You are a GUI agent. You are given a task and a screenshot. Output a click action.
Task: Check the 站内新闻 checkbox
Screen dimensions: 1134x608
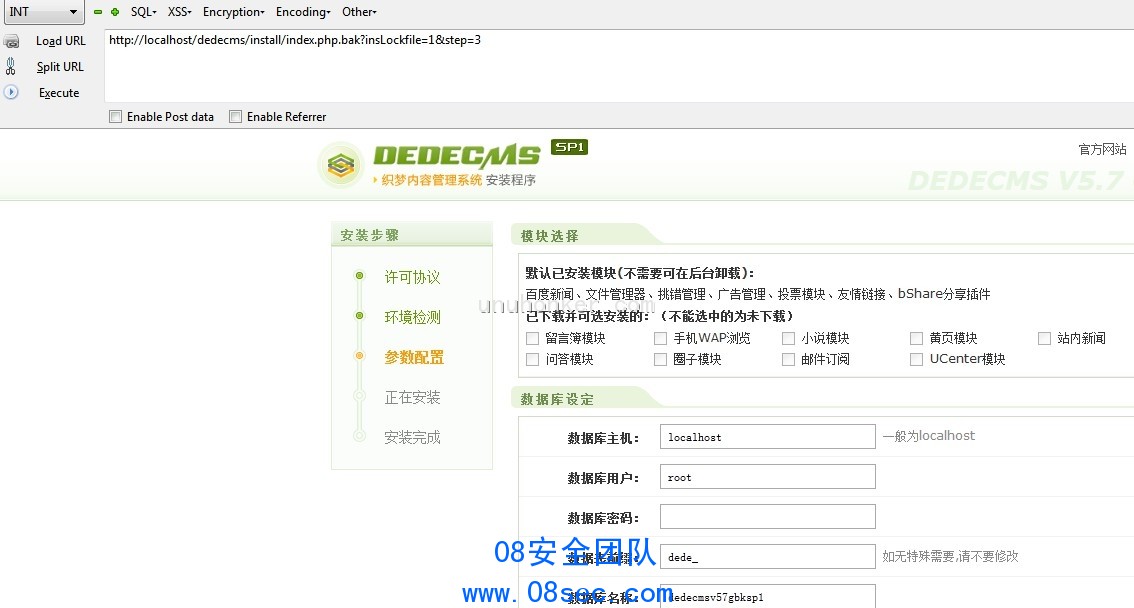(1044, 338)
